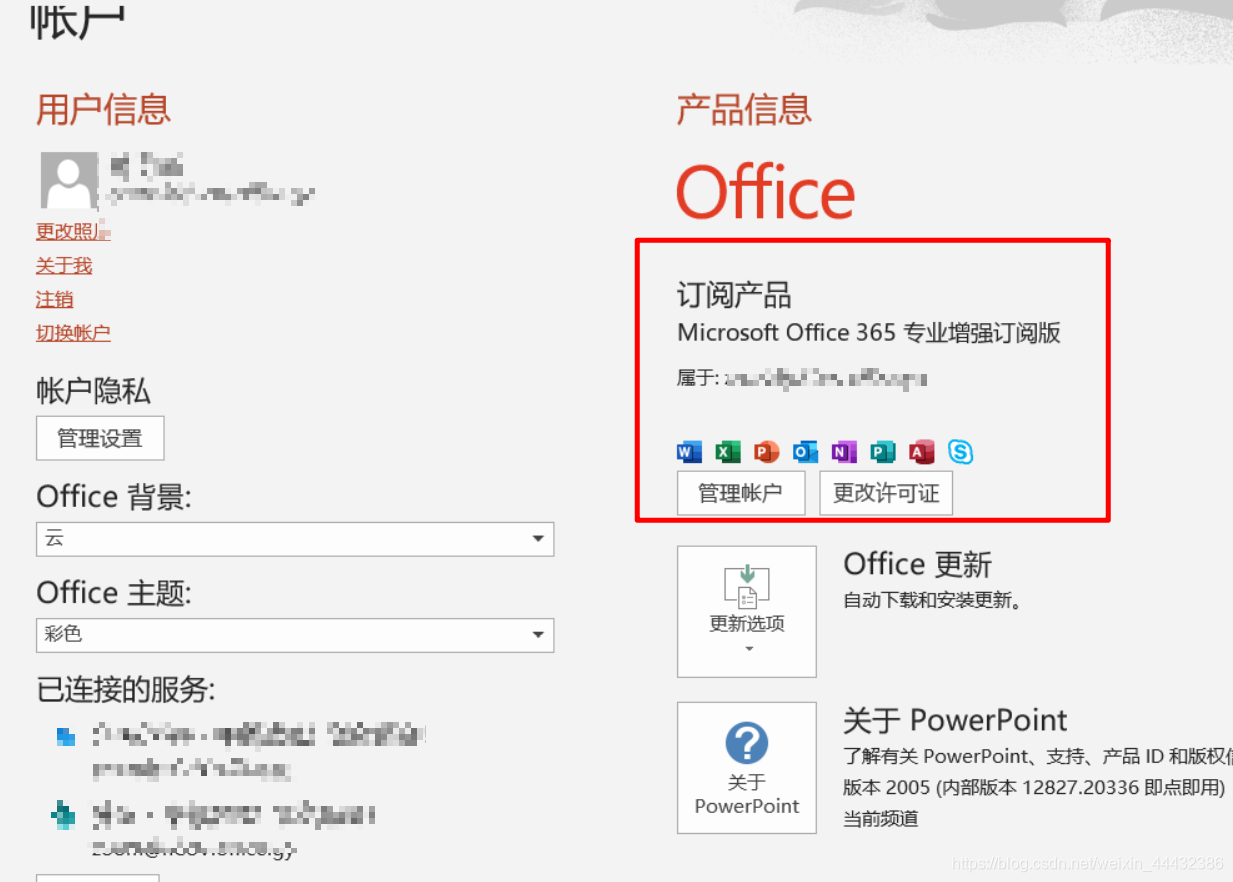Click the 关于 PowerPoint button
This screenshot has height=882, width=1233.
click(747, 768)
